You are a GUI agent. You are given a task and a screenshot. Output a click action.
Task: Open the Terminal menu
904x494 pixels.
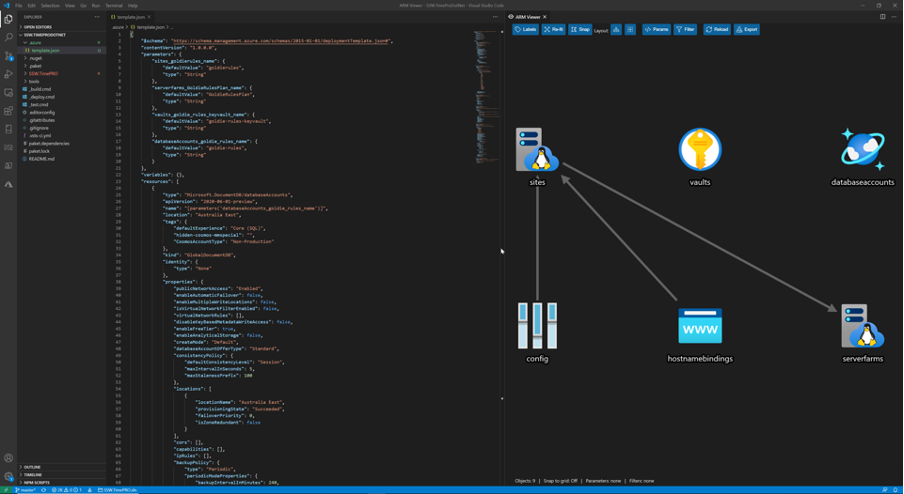coord(114,5)
